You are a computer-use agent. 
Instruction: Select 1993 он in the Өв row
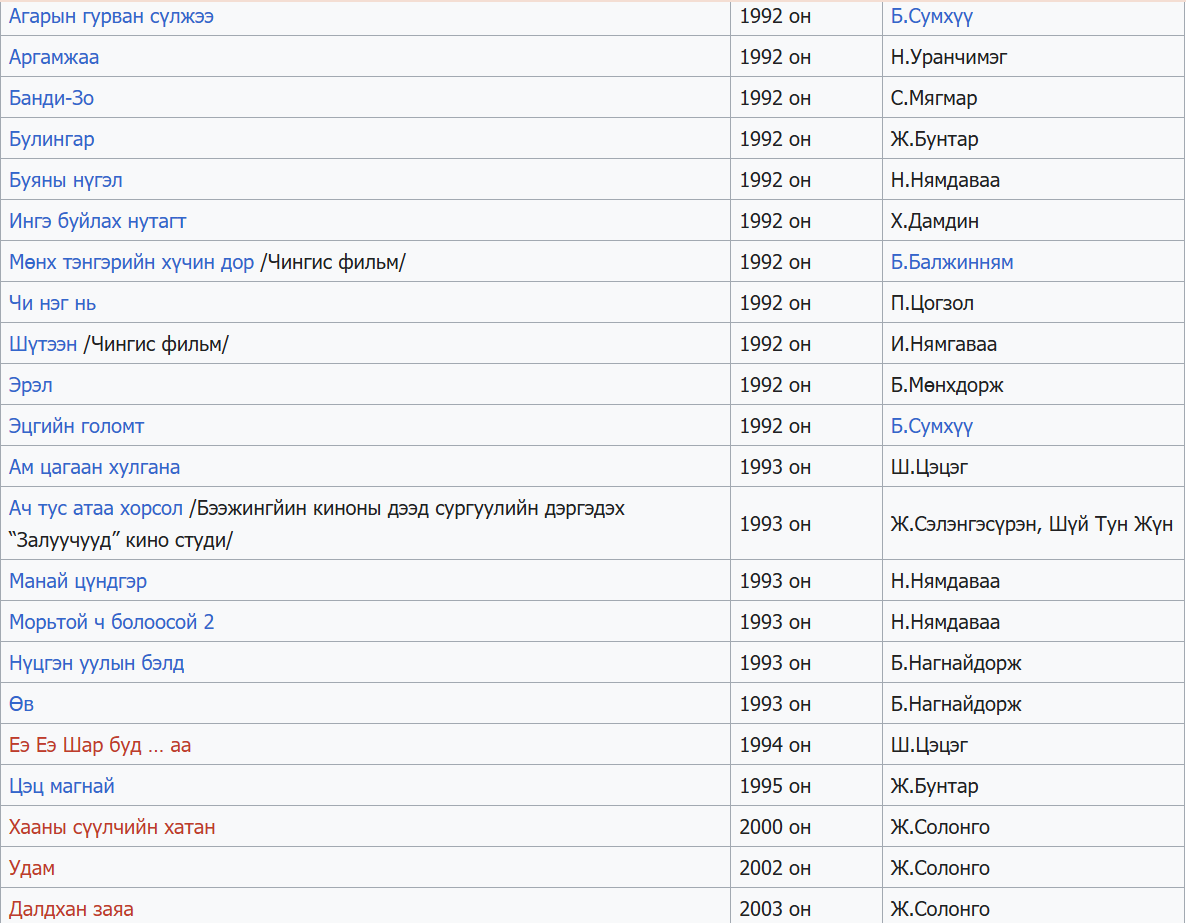coord(775,704)
